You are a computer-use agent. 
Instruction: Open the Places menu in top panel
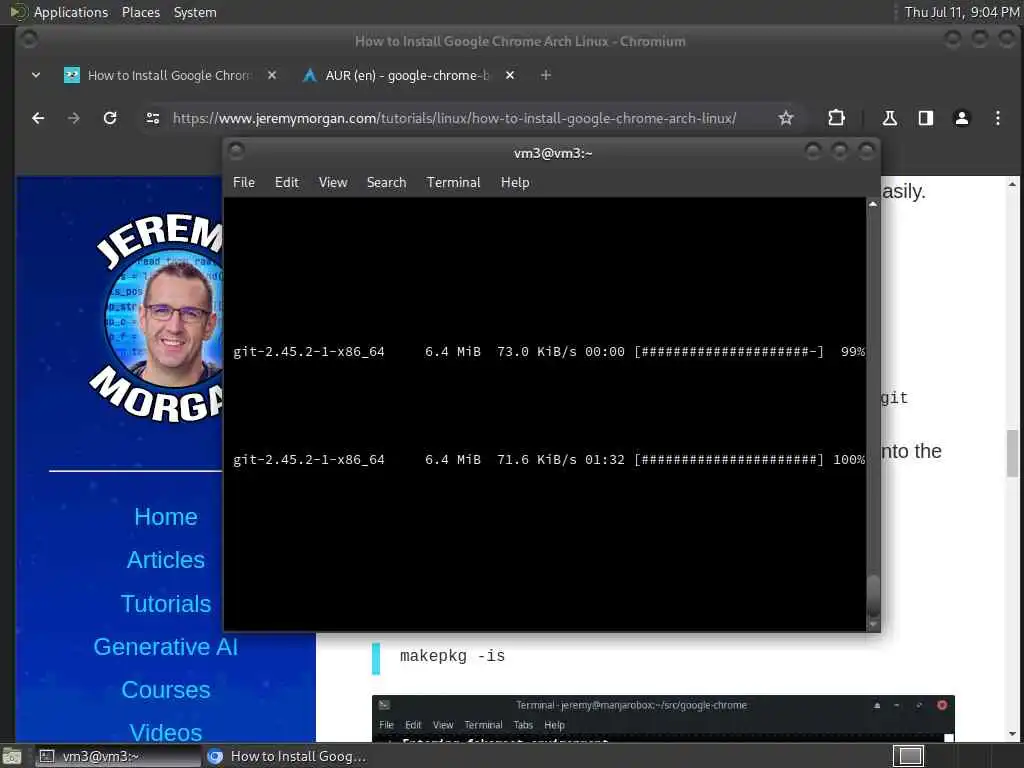tap(140, 12)
